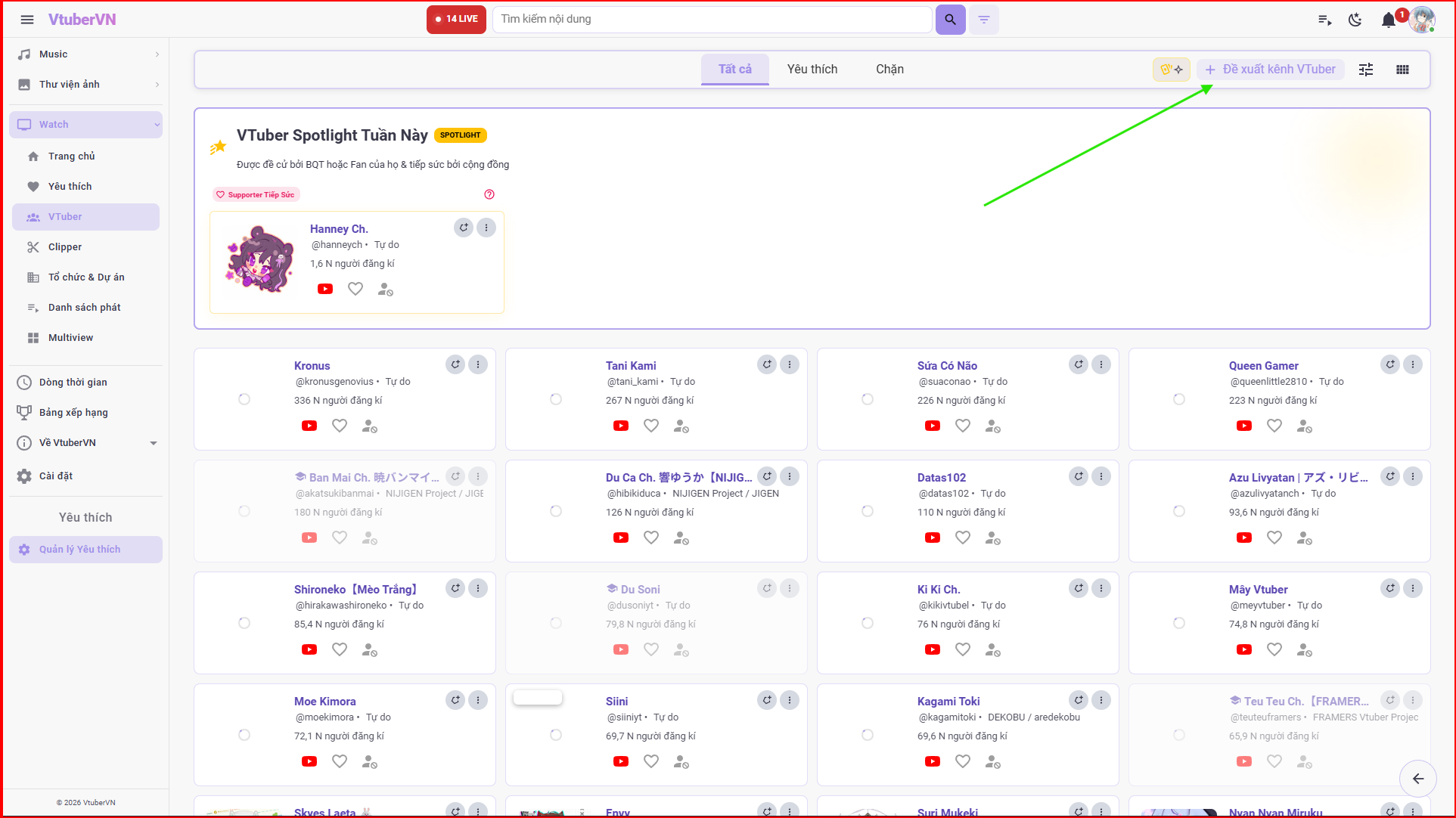This screenshot has width=1456, height=818.
Task: Open more options for Queen Gamer
Action: tap(1413, 364)
